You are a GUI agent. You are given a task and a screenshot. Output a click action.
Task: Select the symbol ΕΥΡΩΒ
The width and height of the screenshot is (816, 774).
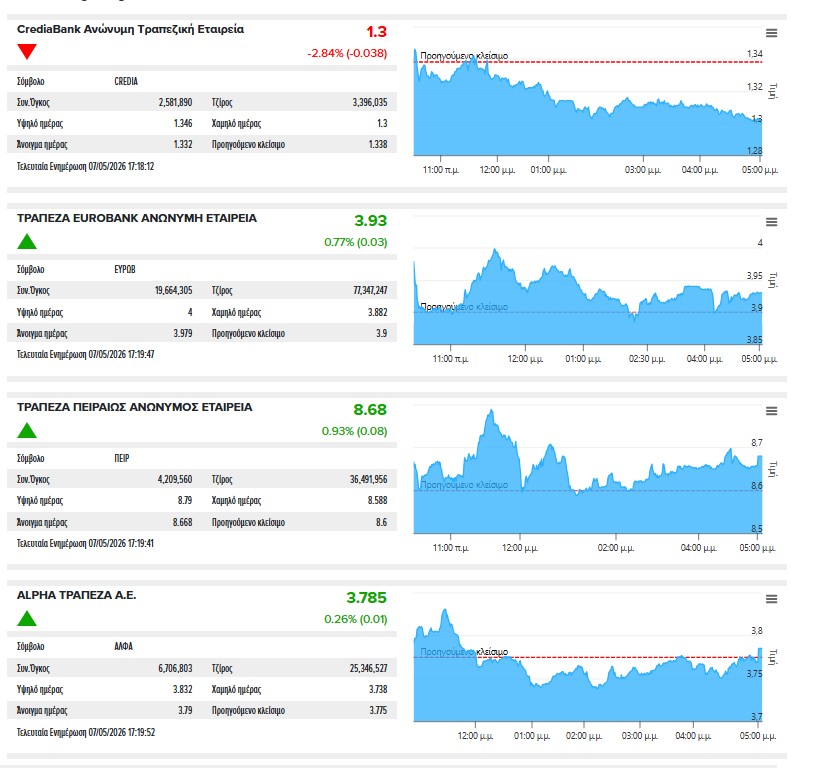[125, 269]
